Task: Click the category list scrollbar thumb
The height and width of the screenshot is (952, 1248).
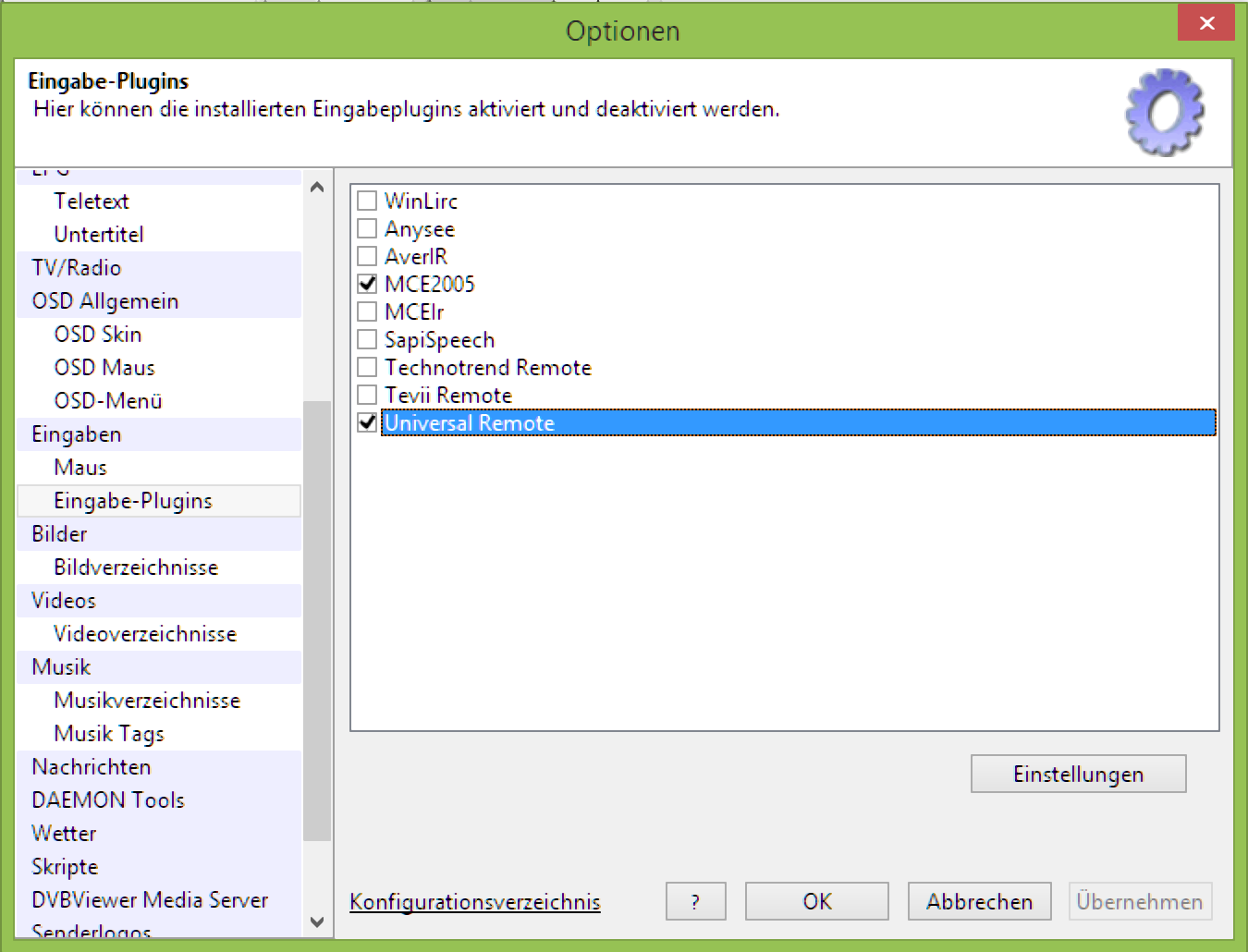Action: pyautogui.click(x=317, y=620)
